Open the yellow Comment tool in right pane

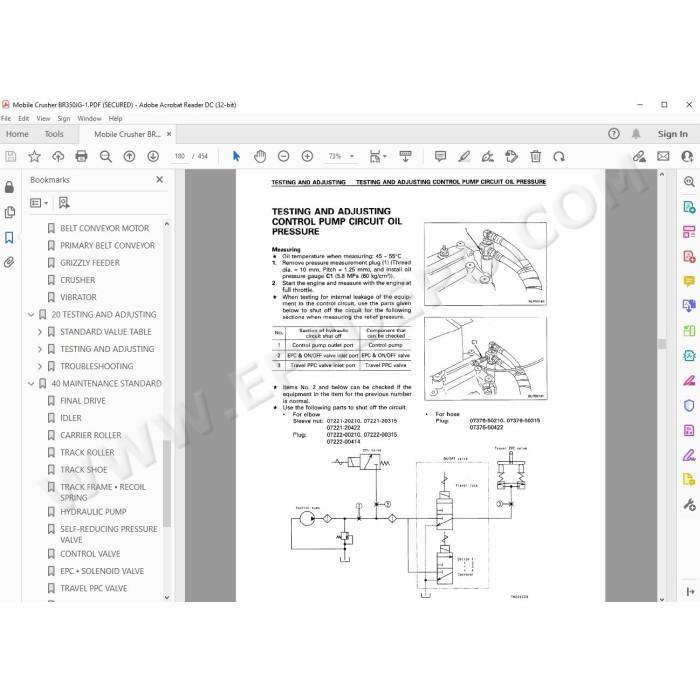(x=689, y=281)
